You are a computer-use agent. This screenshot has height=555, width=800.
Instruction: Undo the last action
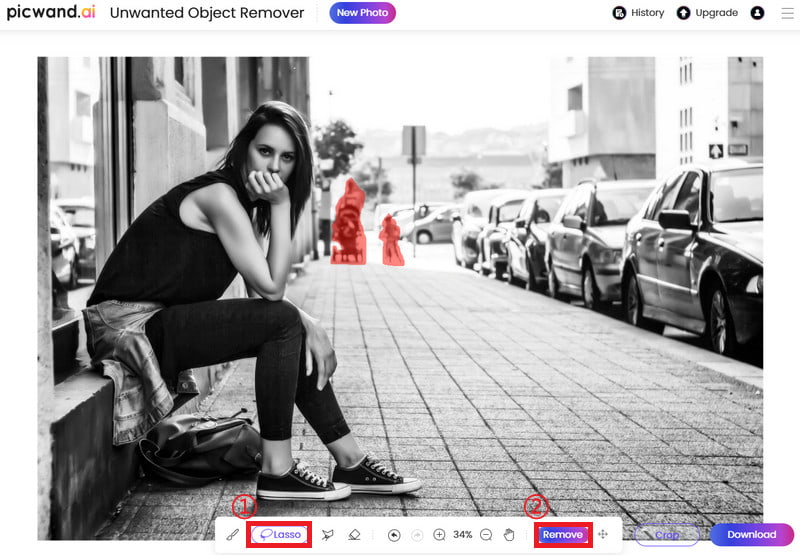(394, 535)
